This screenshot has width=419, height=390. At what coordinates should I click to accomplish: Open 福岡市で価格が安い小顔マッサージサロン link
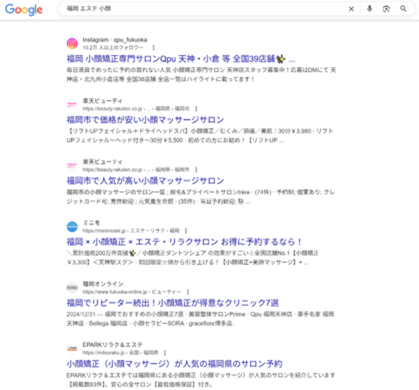pos(145,120)
